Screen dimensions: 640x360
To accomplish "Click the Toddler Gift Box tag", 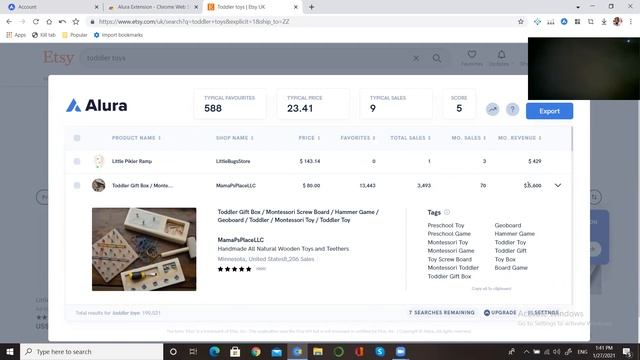I will pos(449,276).
